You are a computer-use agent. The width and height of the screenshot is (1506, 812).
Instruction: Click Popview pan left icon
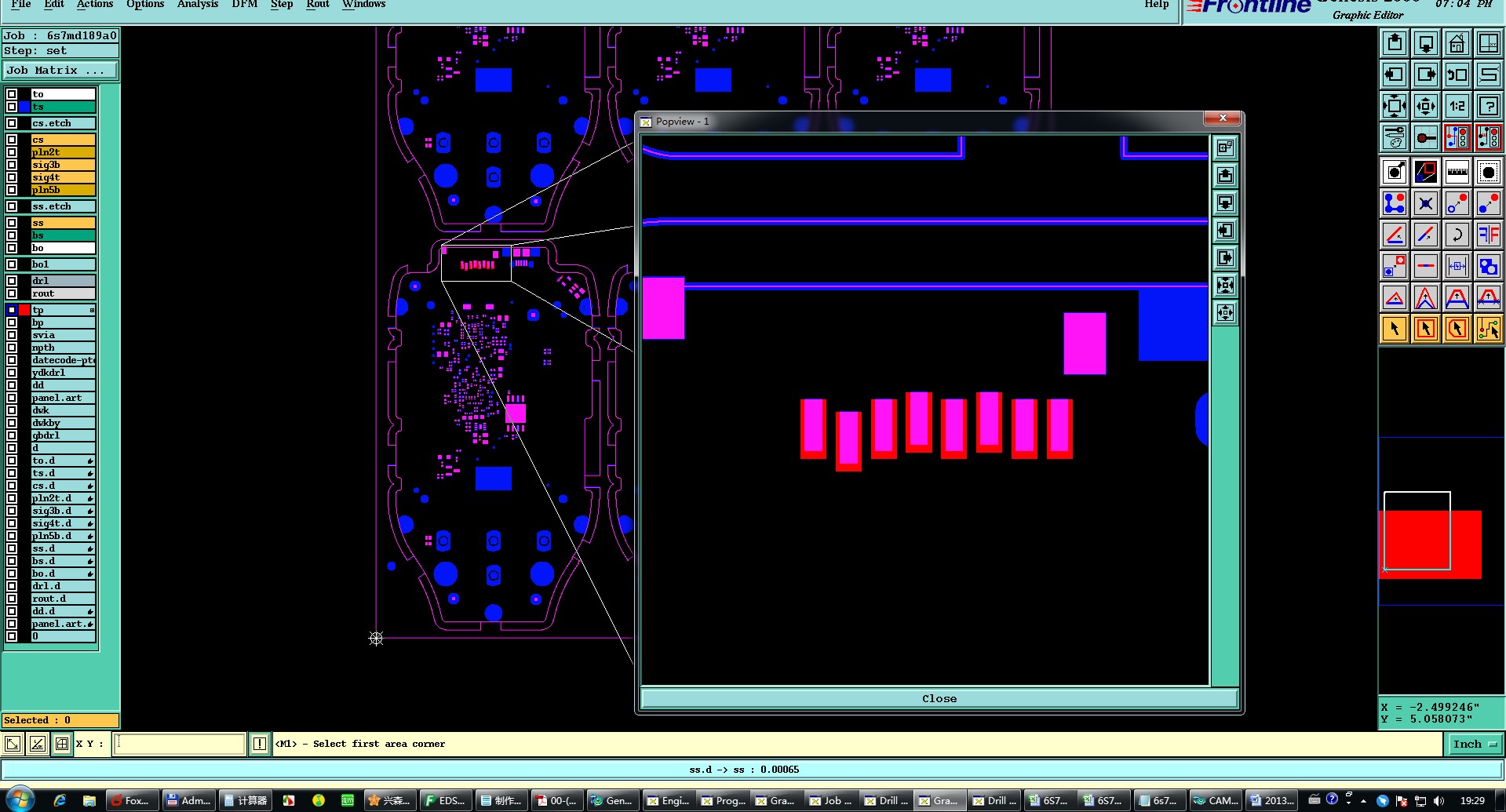click(x=1225, y=231)
